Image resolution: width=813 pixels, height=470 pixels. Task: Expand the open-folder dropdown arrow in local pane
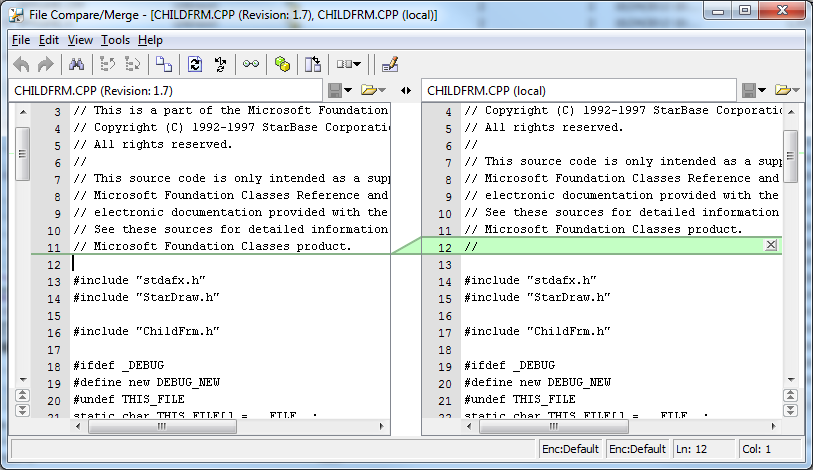[796, 91]
